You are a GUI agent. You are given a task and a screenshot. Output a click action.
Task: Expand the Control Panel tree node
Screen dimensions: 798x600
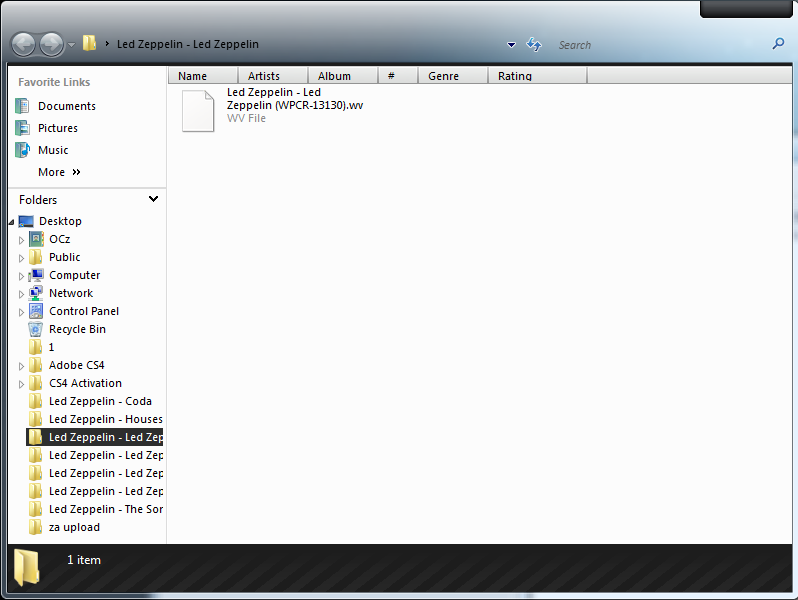(21, 312)
